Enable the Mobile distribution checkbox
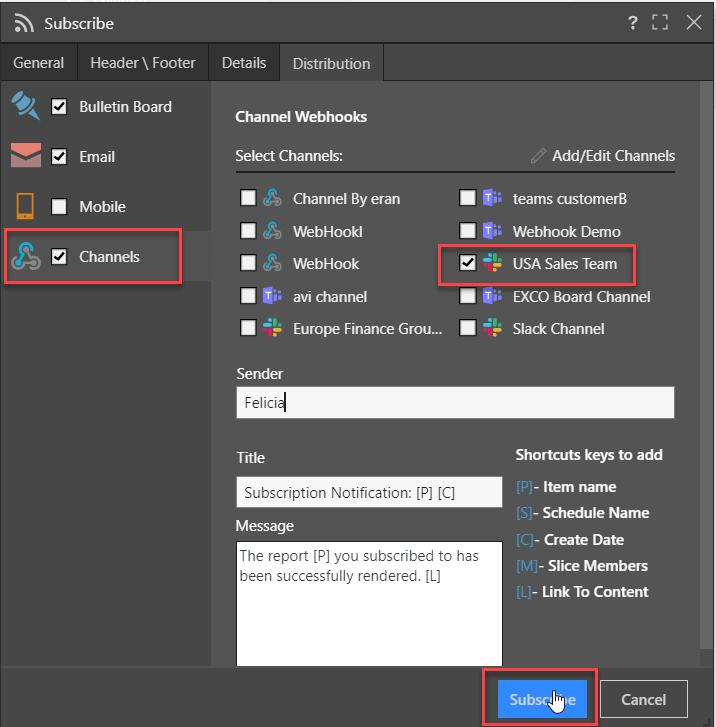The image size is (716, 727). click(59, 206)
